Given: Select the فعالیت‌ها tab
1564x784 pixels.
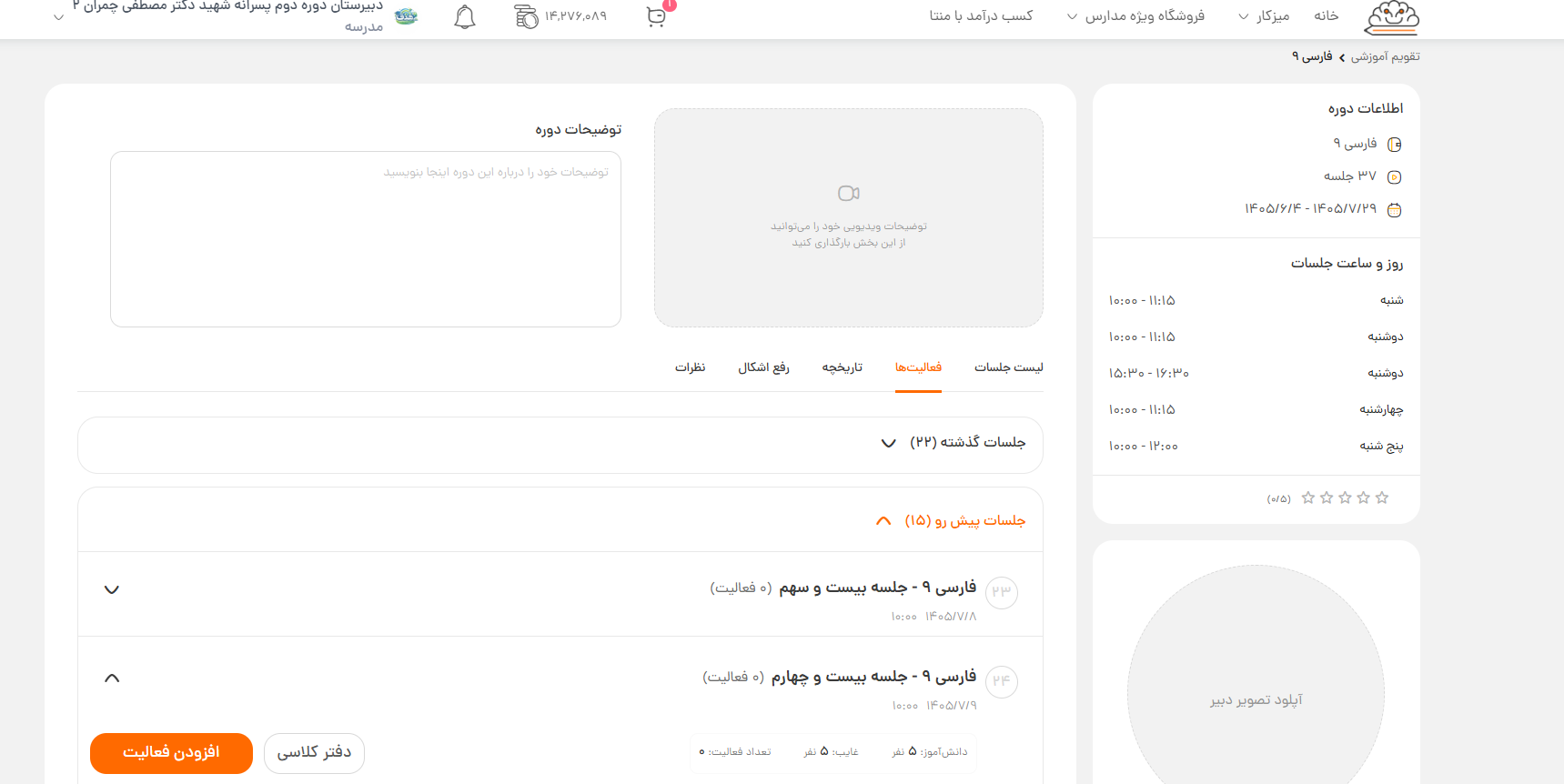Looking at the screenshot, I should (x=918, y=367).
